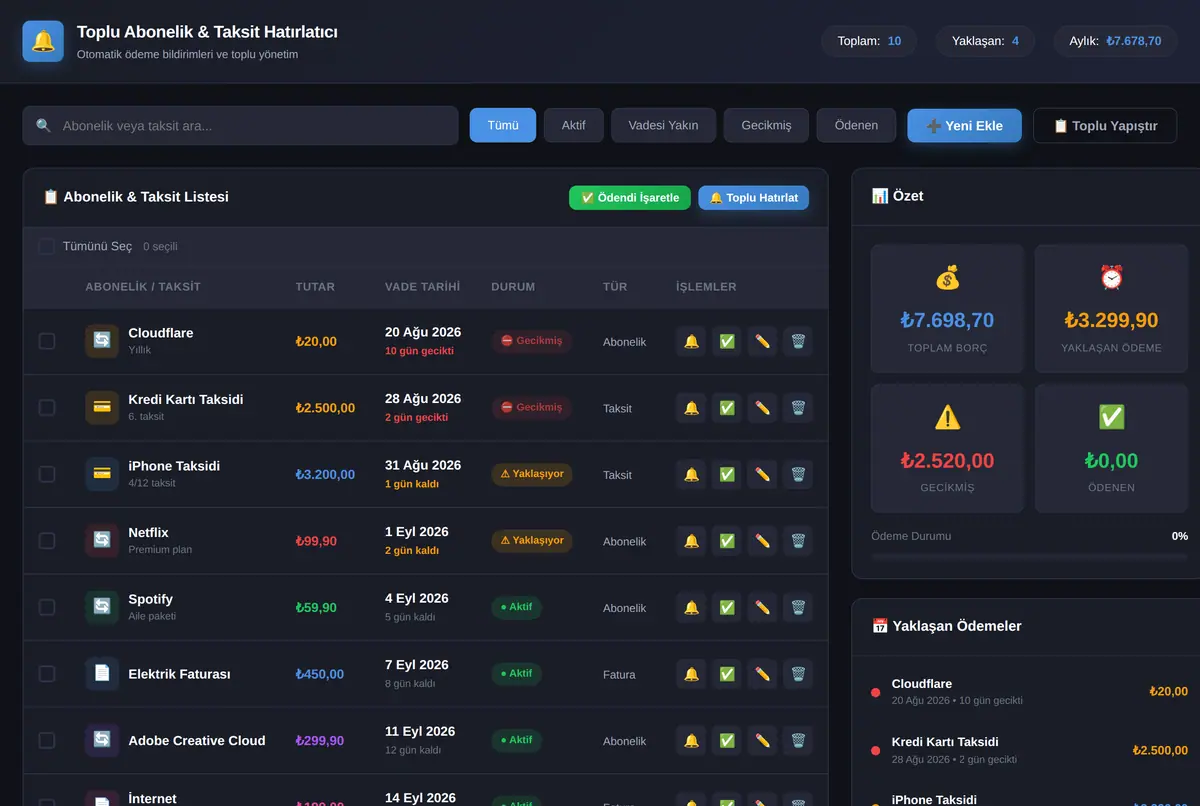Click the Toplam Borç summary card

pos(947,309)
